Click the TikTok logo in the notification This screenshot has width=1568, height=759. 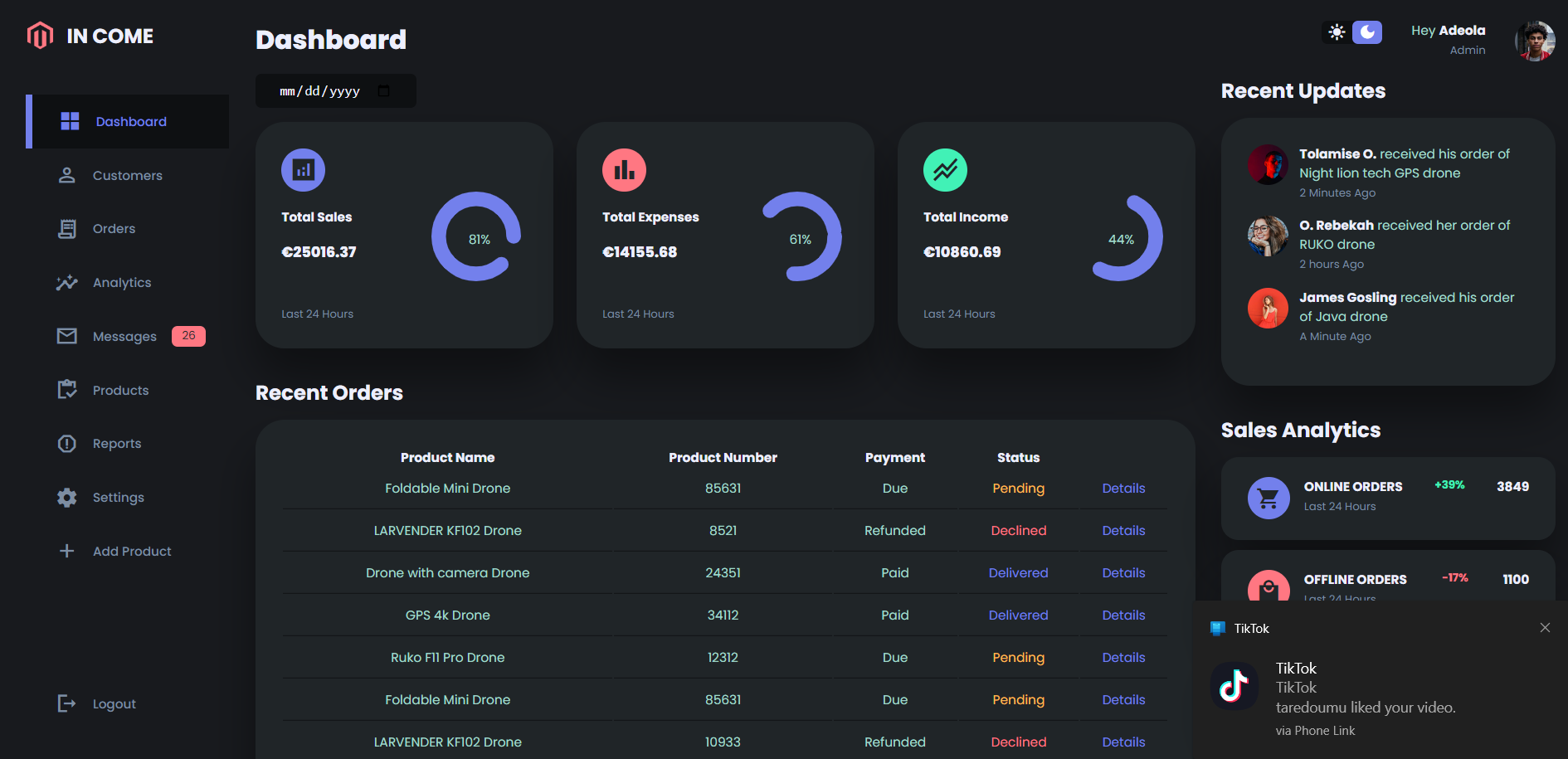point(1234,686)
